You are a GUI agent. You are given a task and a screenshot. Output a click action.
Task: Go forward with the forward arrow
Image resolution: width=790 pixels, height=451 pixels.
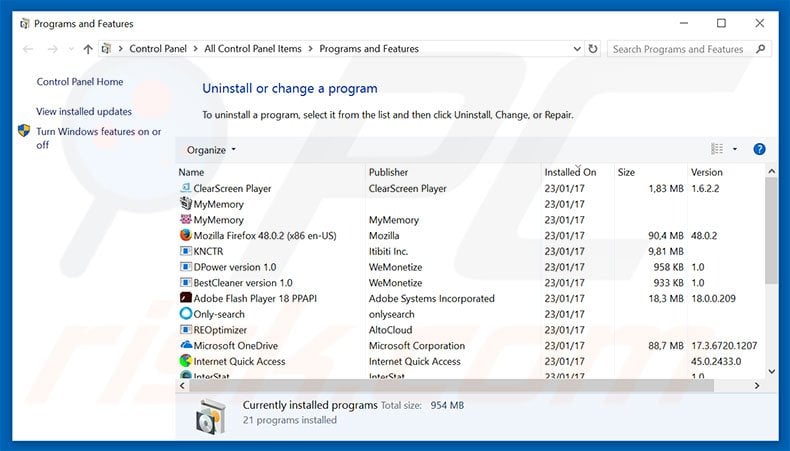click(52, 49)
